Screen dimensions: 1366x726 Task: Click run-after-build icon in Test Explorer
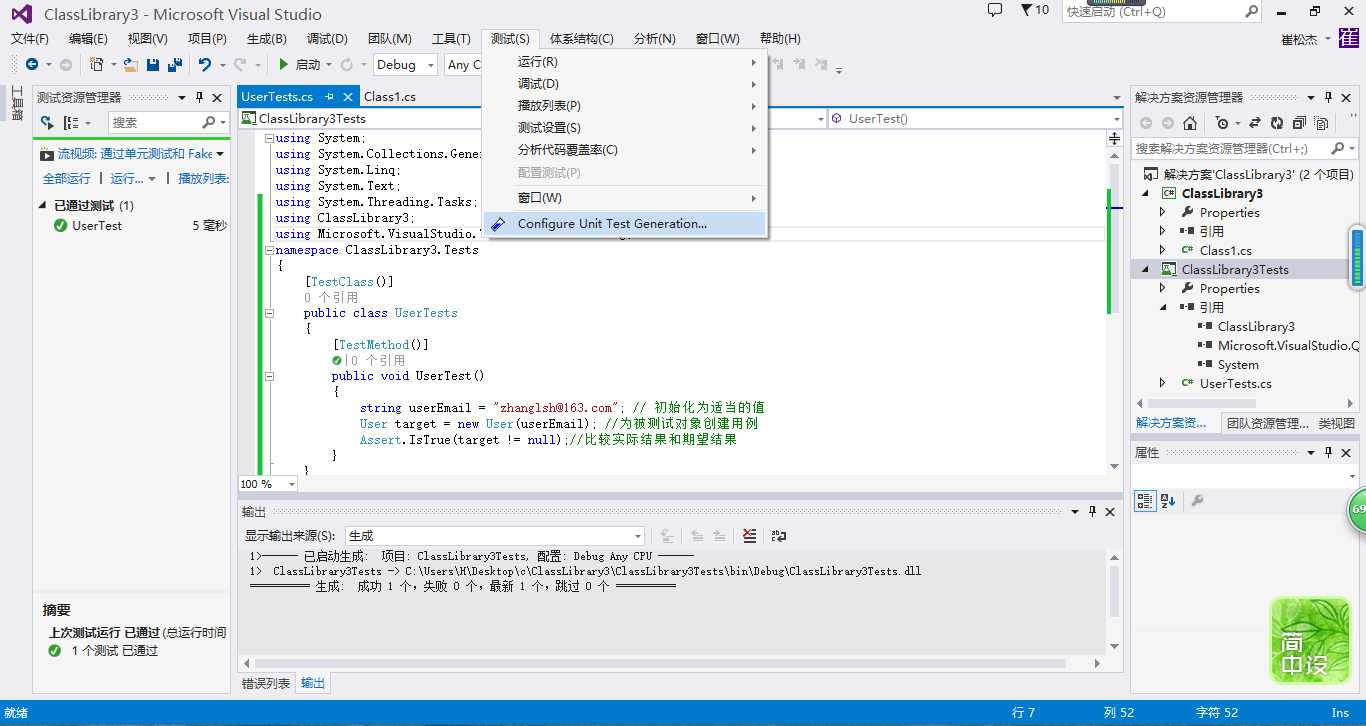47,122
